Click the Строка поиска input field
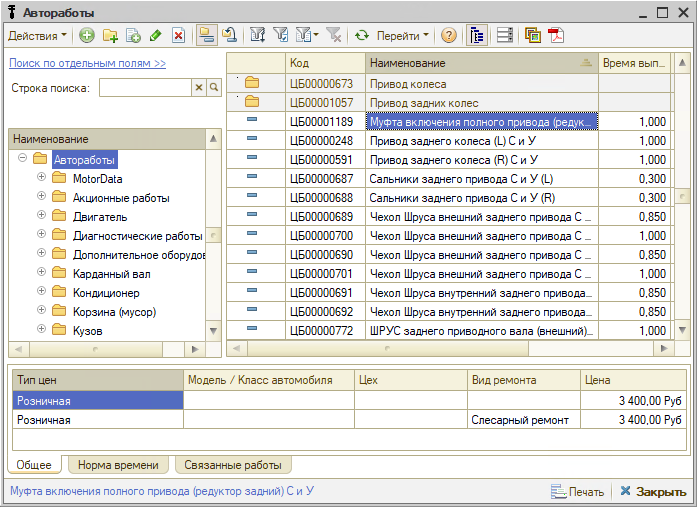The image size is (697, 507). 144,88
